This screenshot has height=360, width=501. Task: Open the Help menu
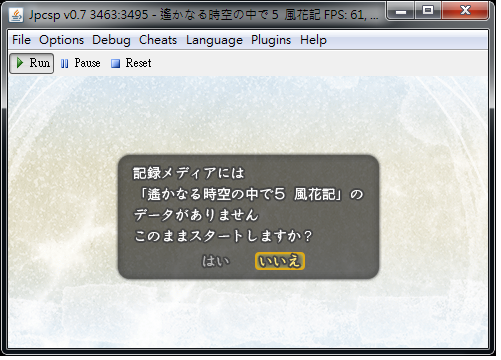coord(313,40)
